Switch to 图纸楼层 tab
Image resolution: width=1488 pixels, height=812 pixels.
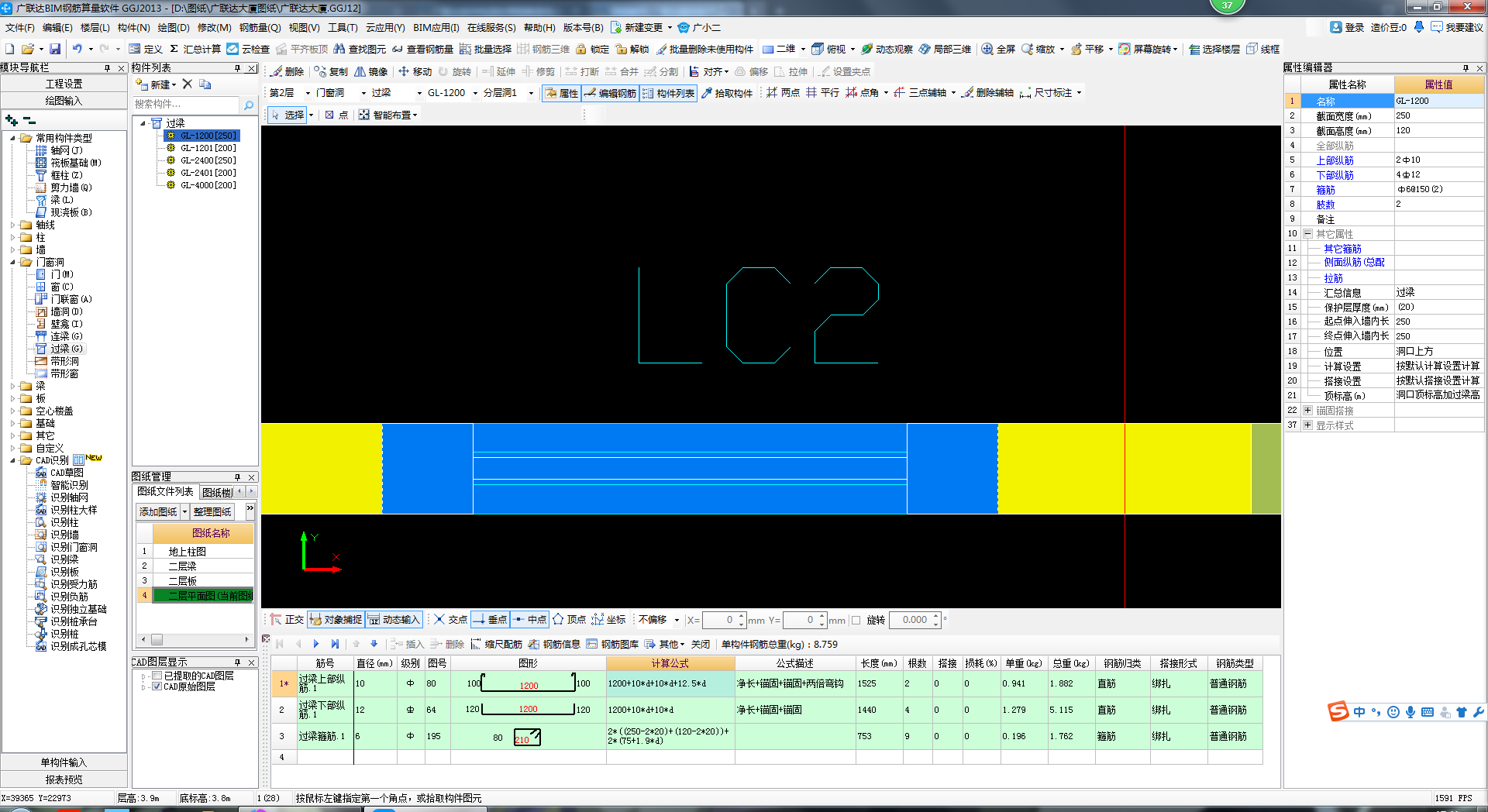217,492
